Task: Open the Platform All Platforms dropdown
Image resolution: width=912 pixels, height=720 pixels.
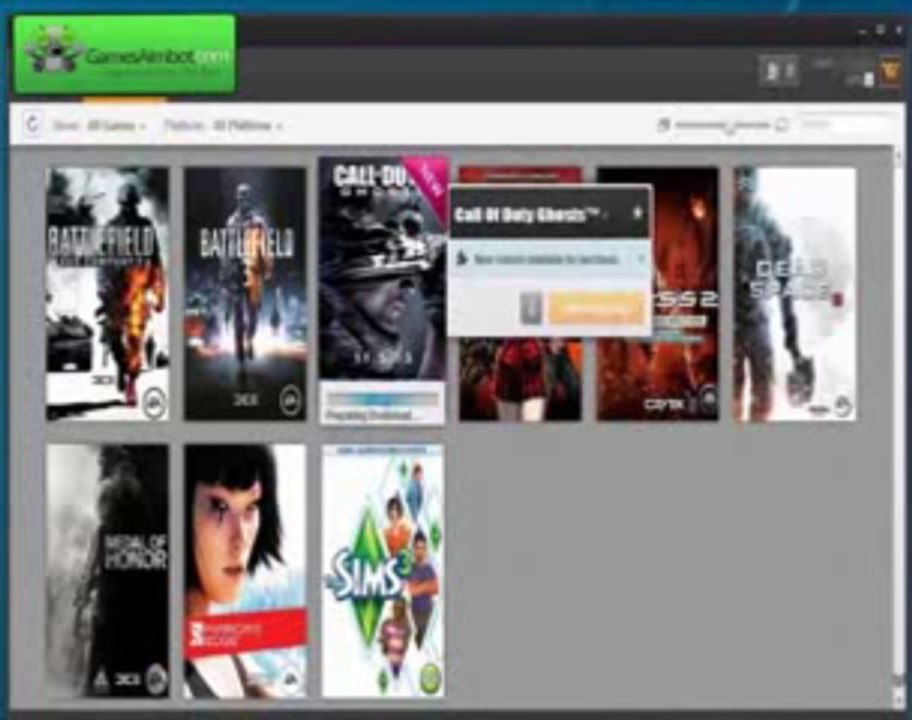Action: [223, 126]
